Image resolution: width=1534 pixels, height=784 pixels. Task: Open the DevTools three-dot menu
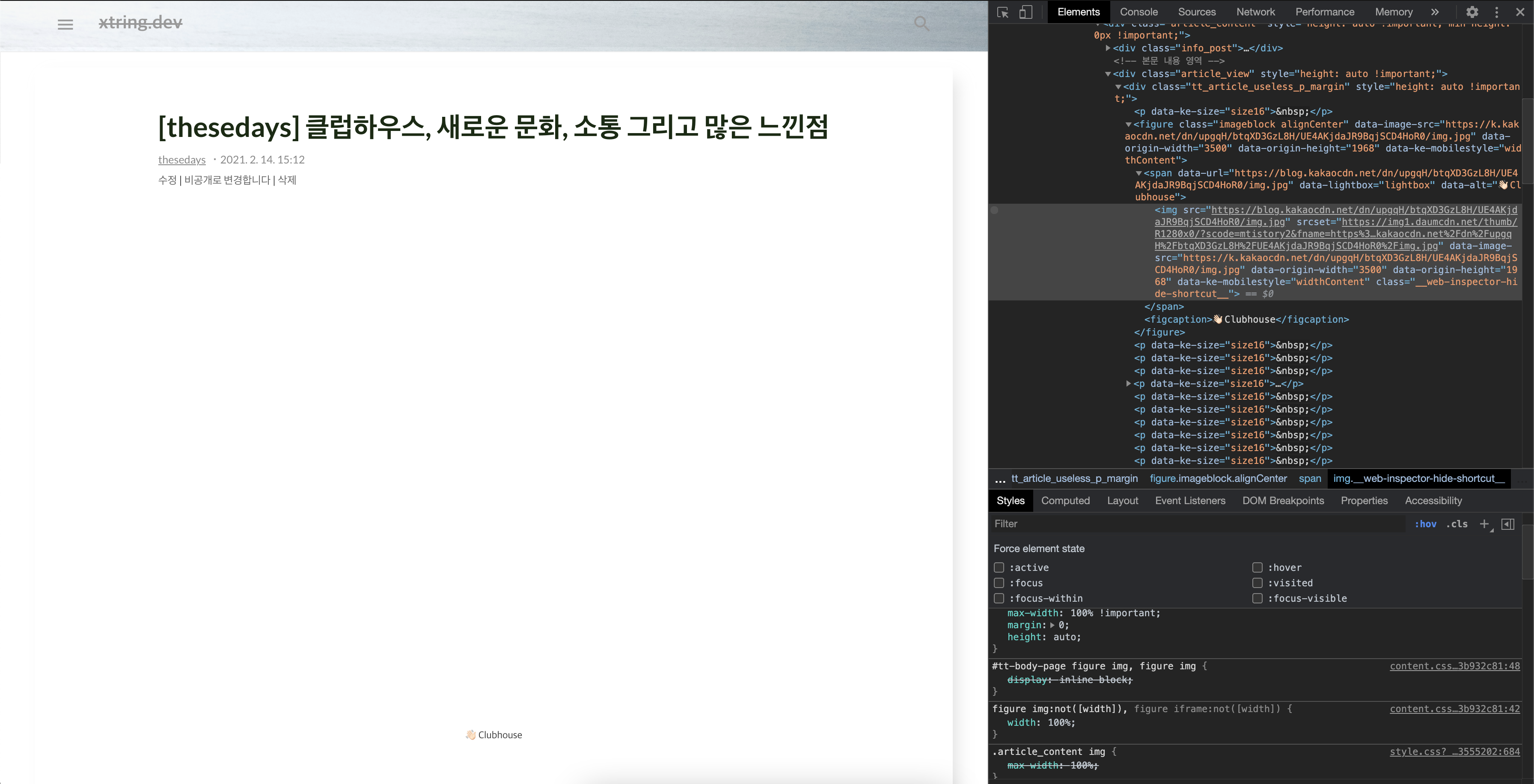(x=1496, y=12)
